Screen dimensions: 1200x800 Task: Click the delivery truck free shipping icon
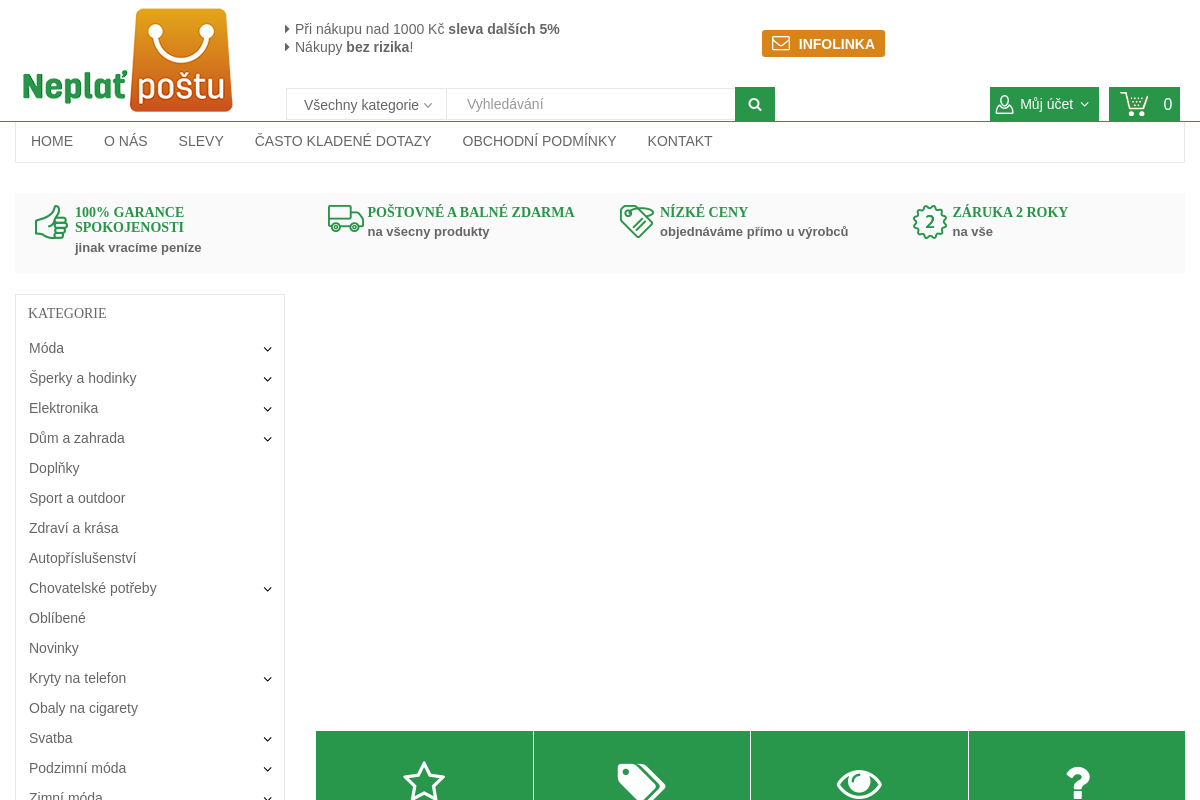(x=345, y=219)
